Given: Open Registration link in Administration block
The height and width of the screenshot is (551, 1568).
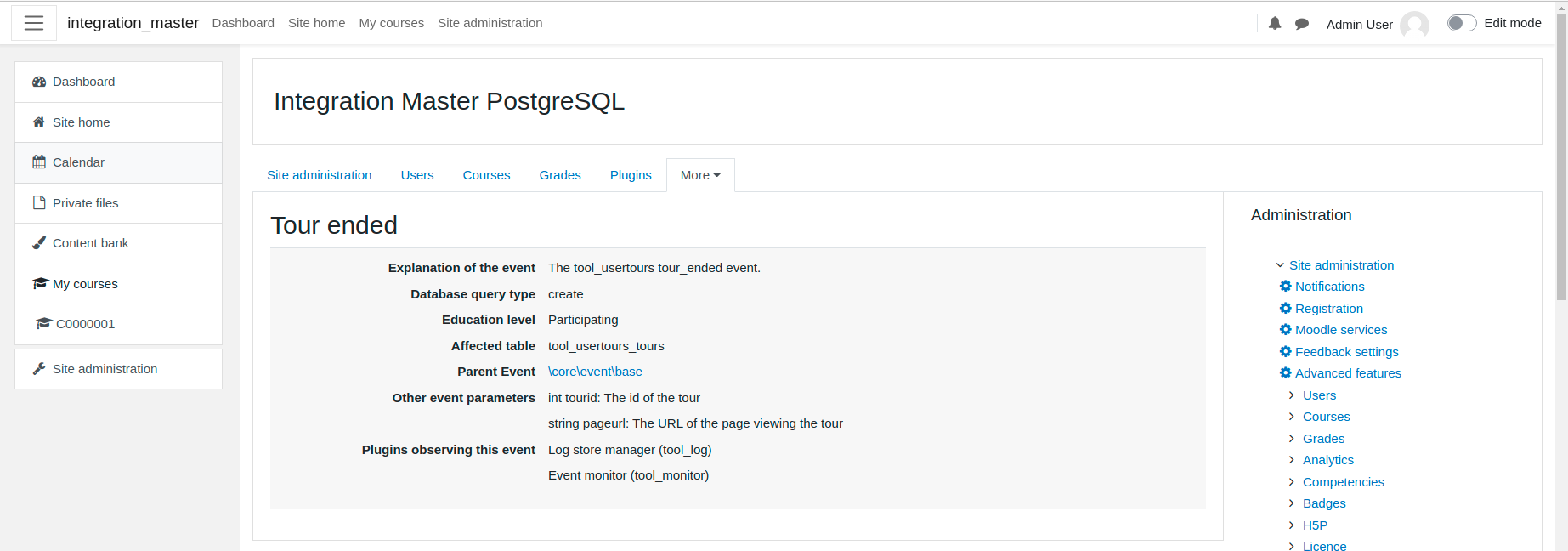Looking at the screenshot, I should click(1329, 309).
